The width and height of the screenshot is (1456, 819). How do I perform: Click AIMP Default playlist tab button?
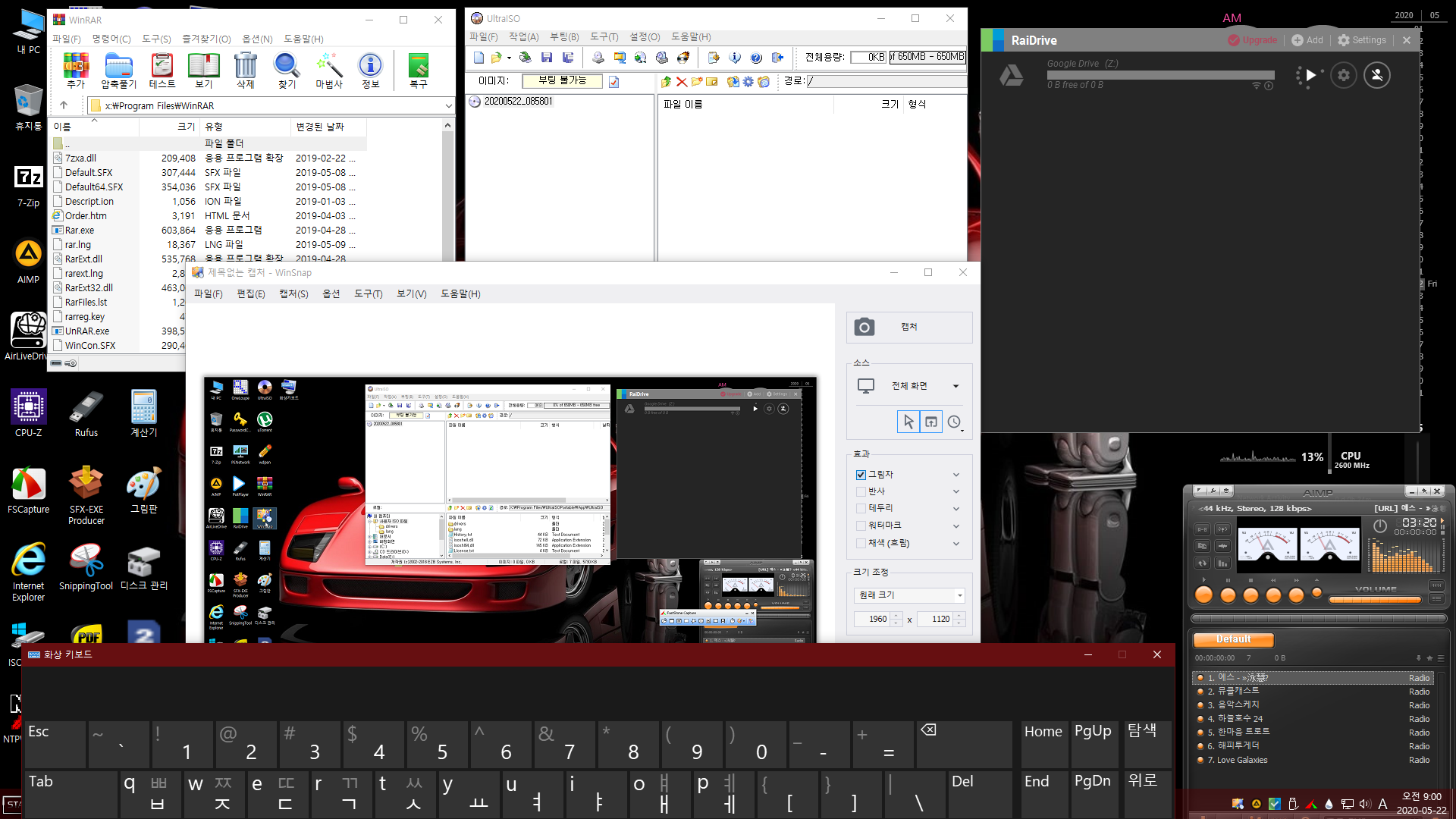click(x=1234, y=639)
